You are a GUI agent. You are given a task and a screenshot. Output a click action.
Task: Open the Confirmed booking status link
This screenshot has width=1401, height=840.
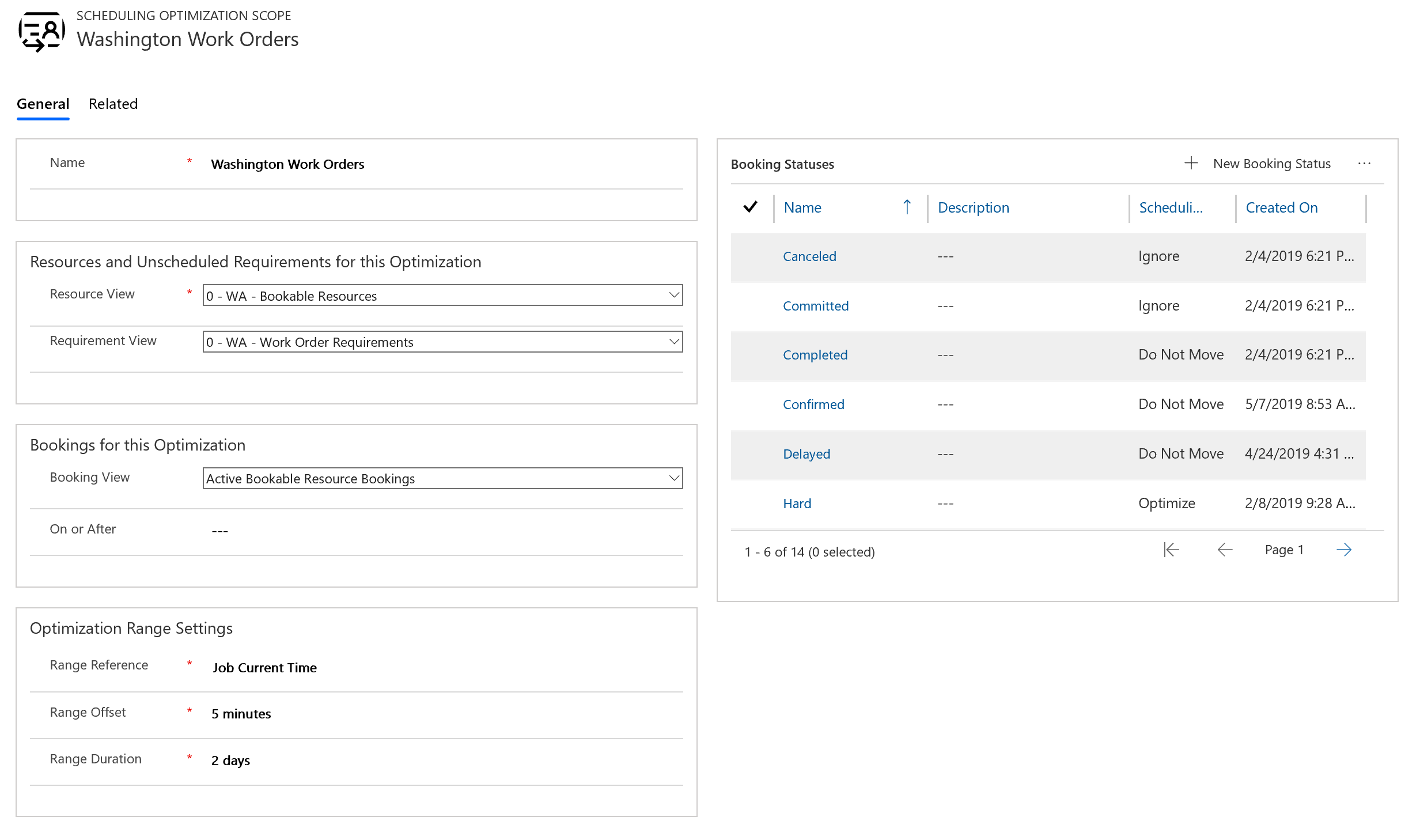coord(814,403)
